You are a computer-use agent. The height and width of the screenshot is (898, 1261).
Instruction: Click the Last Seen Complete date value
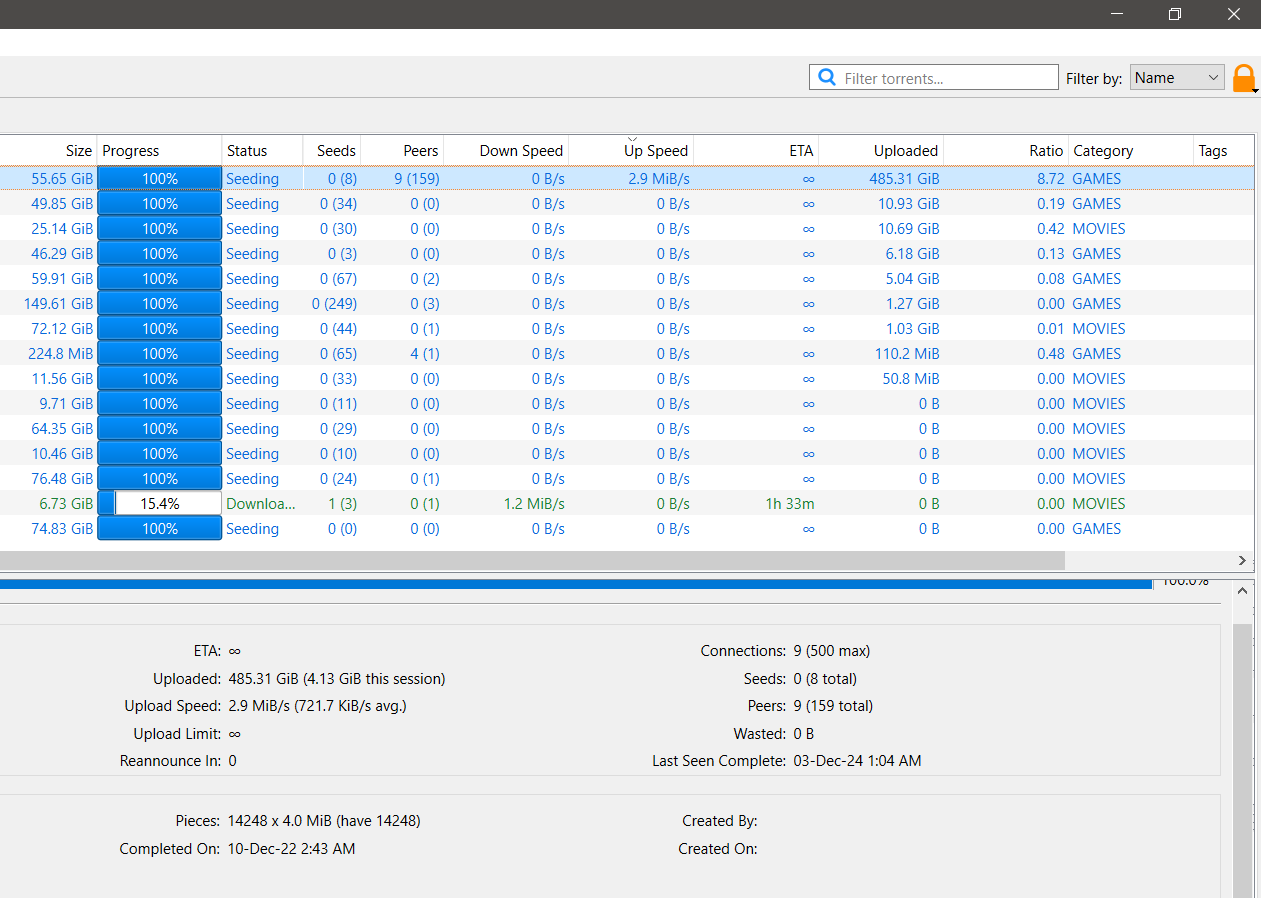pyautogui.click(x=857, y=761)
